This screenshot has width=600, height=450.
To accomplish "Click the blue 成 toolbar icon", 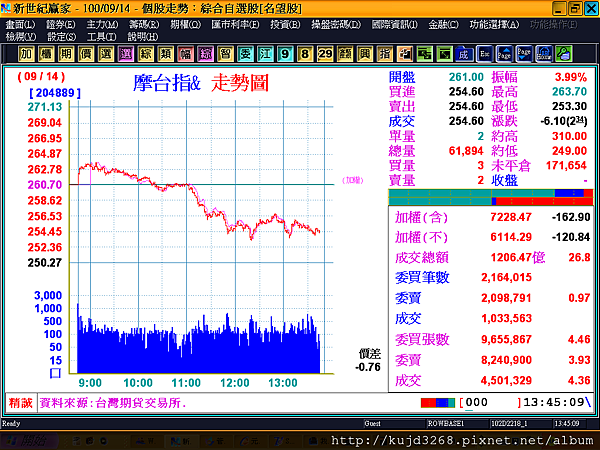I will coord(464,54).
